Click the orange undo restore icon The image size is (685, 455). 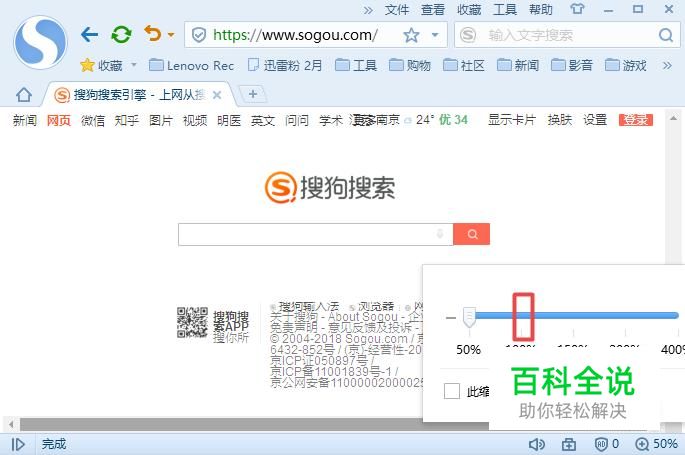(x=153, y=34)
